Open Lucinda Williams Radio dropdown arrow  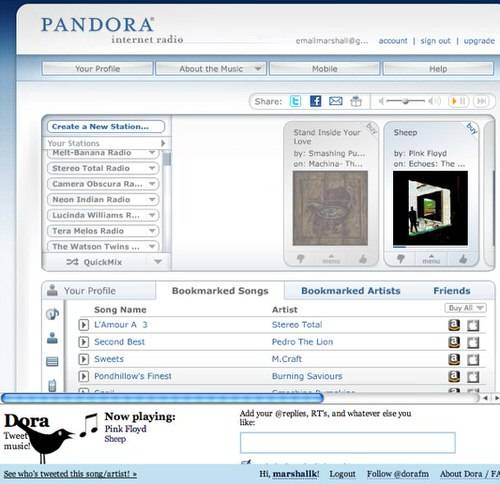[x=152, y=215]
